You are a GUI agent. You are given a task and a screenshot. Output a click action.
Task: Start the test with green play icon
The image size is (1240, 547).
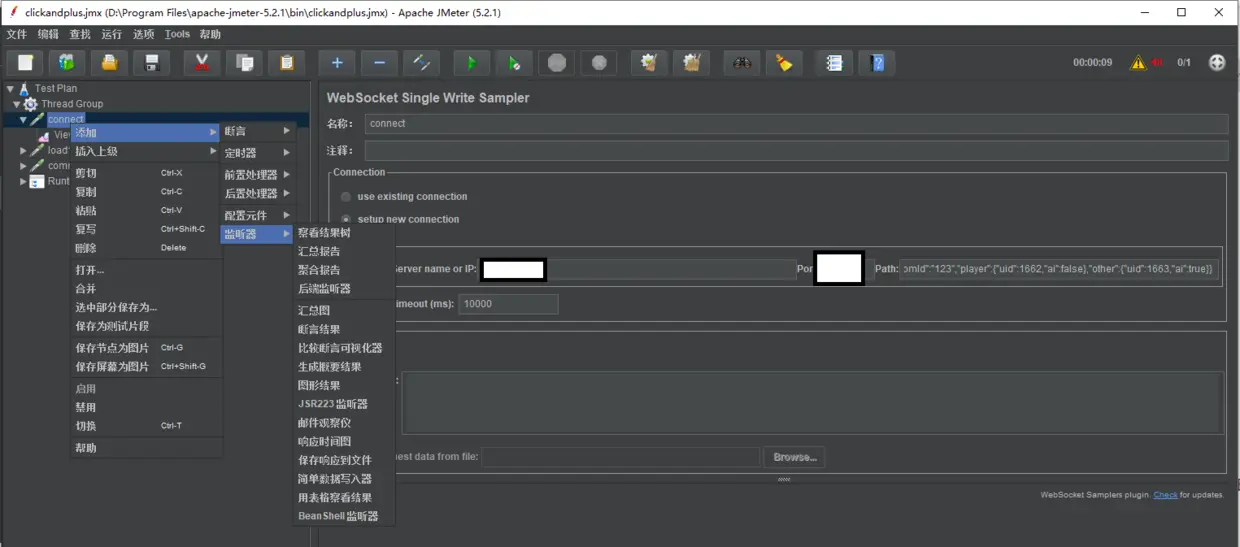pos(471,63)
